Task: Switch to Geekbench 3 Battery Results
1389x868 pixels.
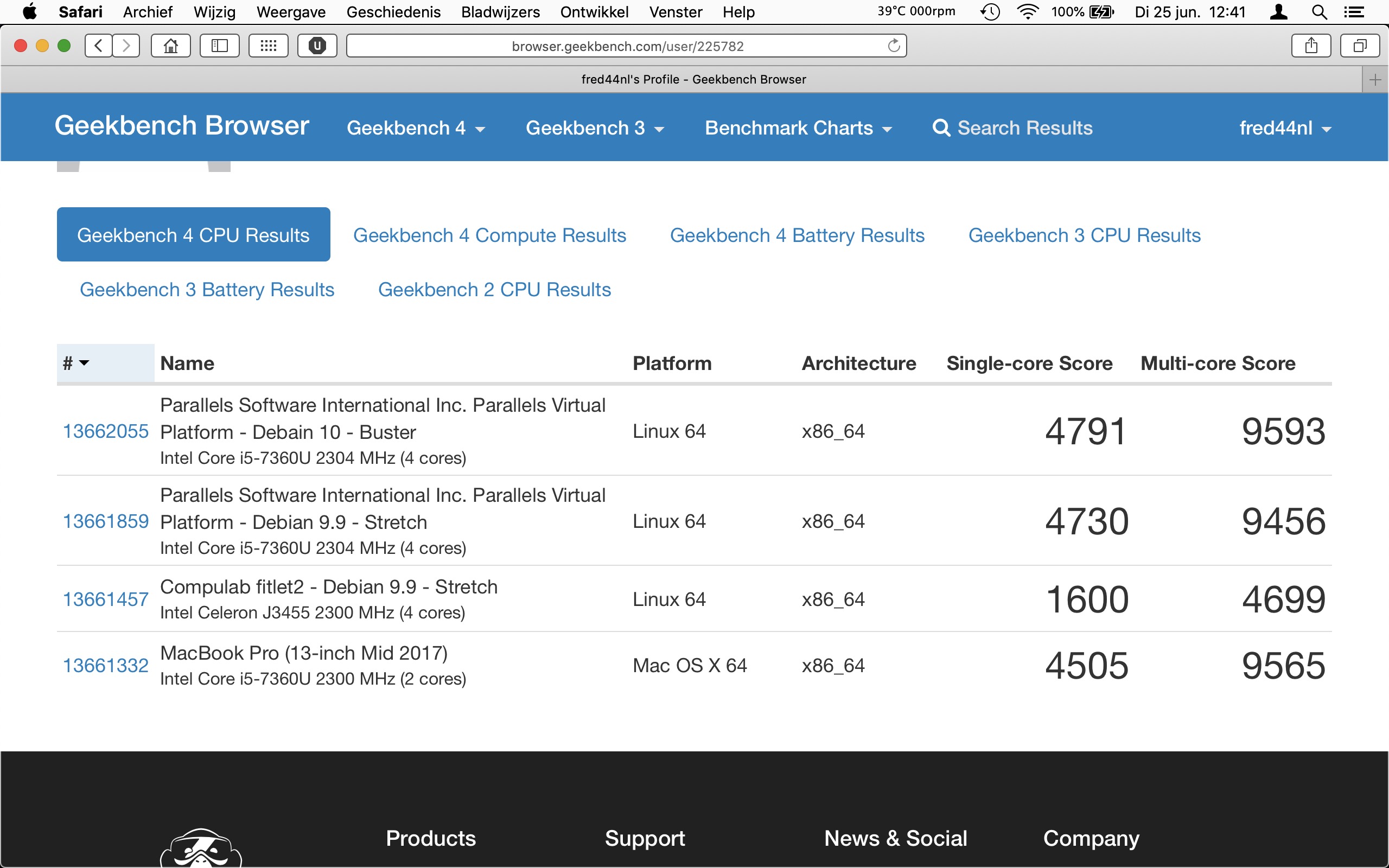Action: [x=207, y=289]
